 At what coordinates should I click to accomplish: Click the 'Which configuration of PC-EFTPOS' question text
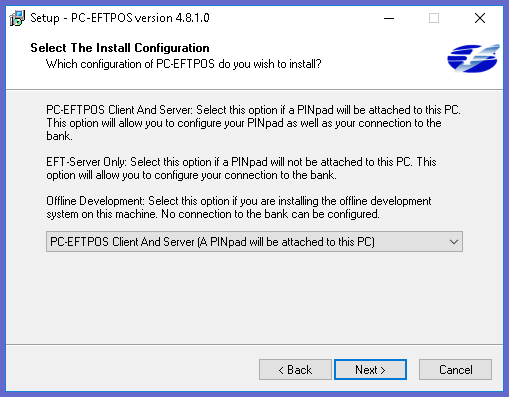tap(184, 64)
